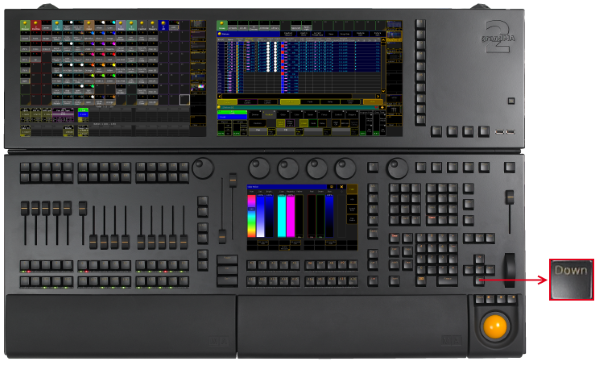600x366 pixels.
Task: Click the grandMA2 logo on the console
Action: (498, 37)
